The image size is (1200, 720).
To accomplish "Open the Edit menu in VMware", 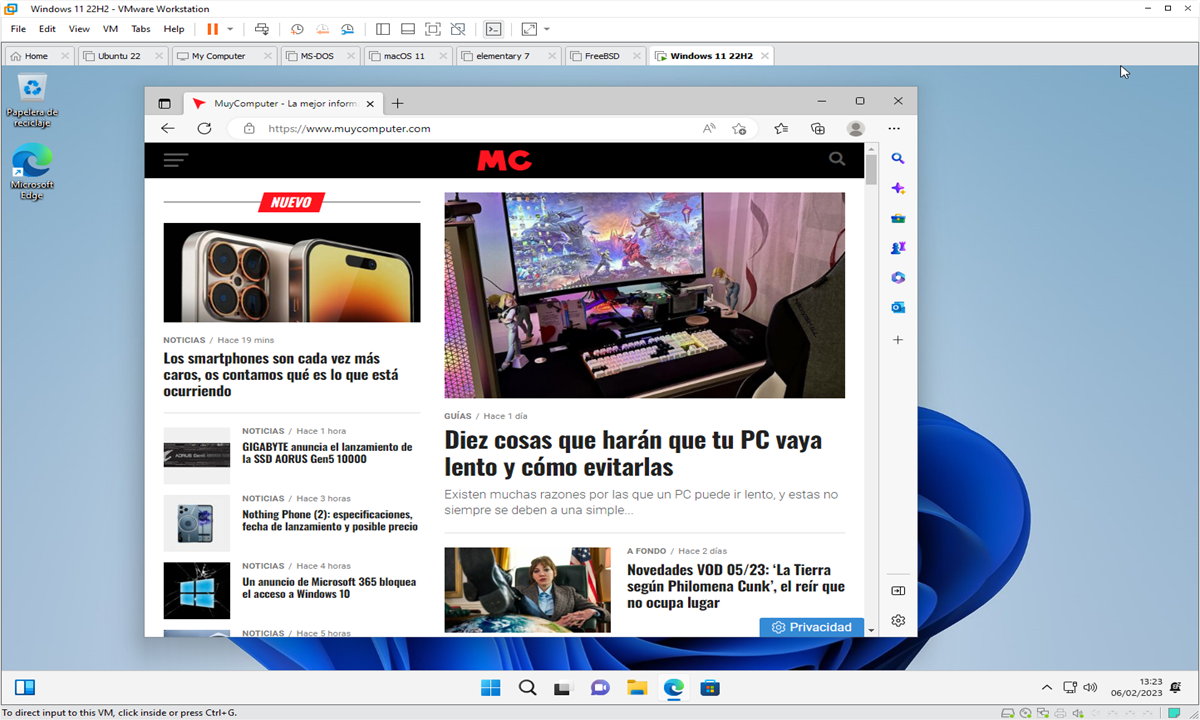I will click(x=47, y=29).
